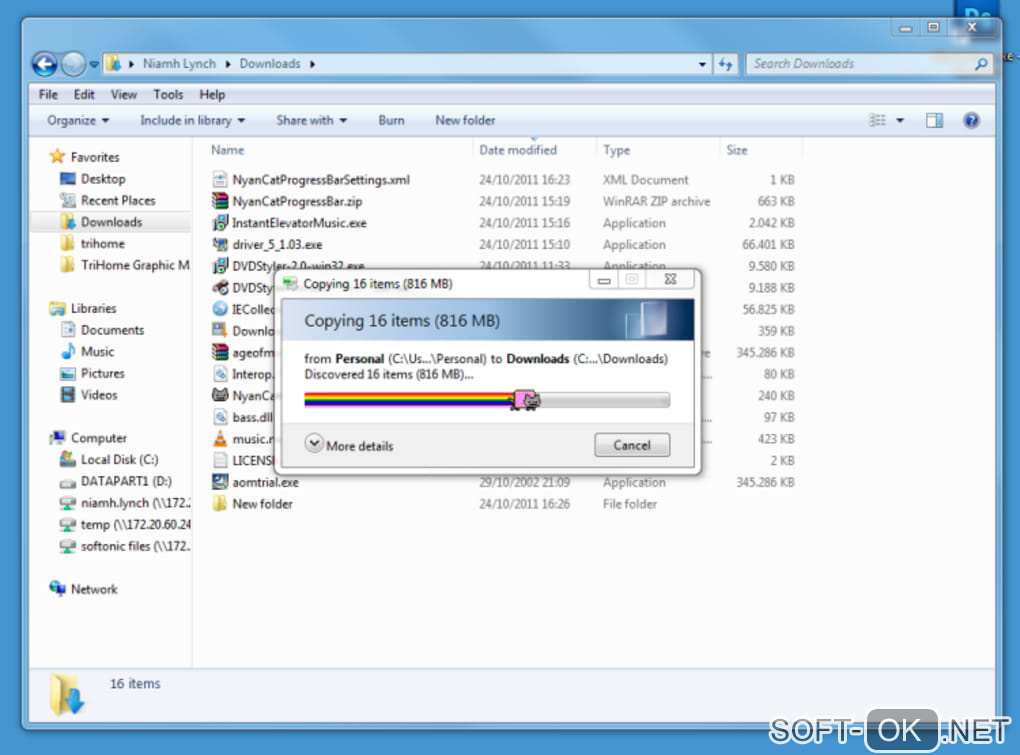
Task: Click InstantElevatorMusic.exe file icon
Action: tap(220, 222)
